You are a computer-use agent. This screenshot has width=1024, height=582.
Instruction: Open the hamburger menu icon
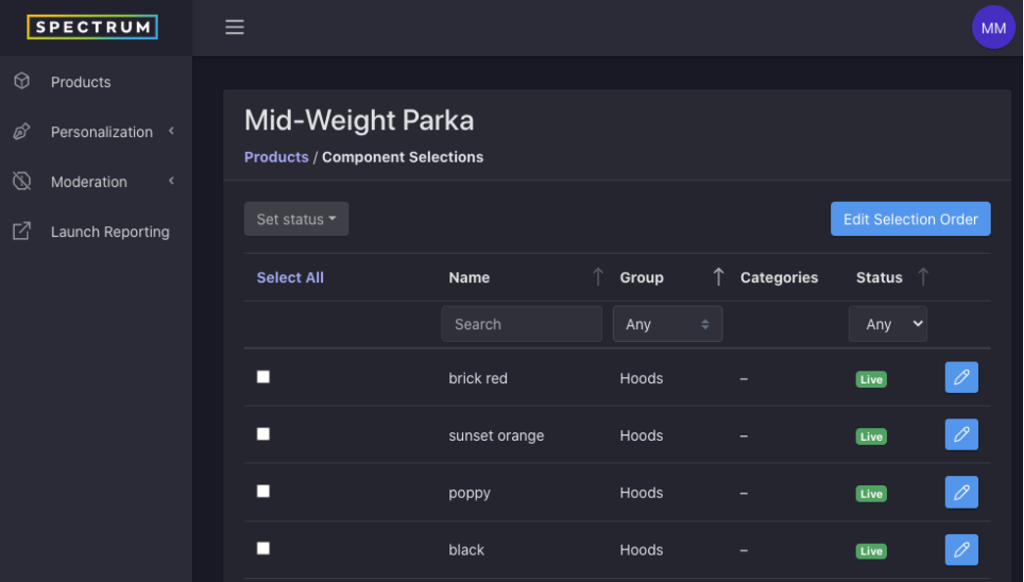234,27
